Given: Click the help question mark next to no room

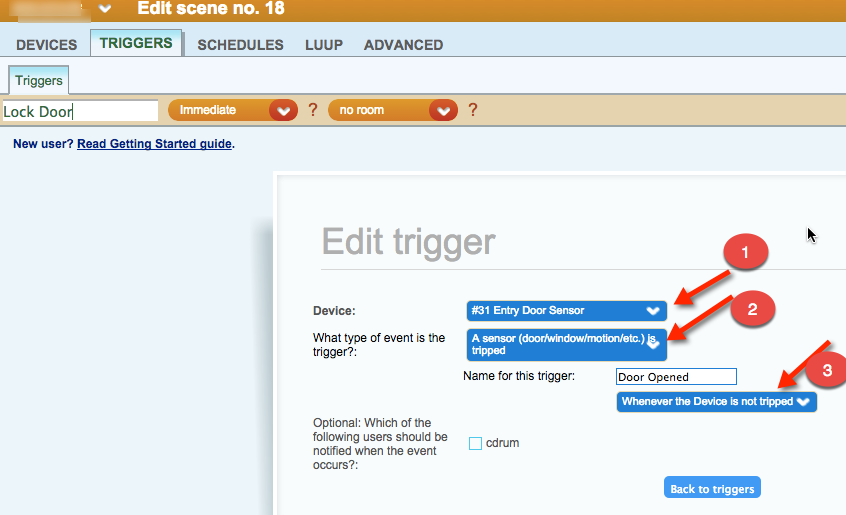Looking at the screenshot, I should [473, 110].
